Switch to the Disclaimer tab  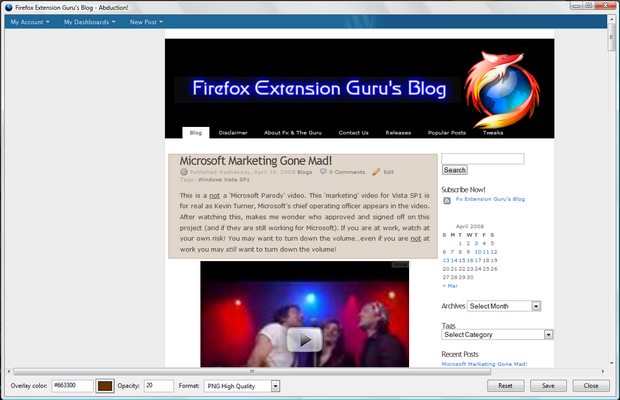233,132
